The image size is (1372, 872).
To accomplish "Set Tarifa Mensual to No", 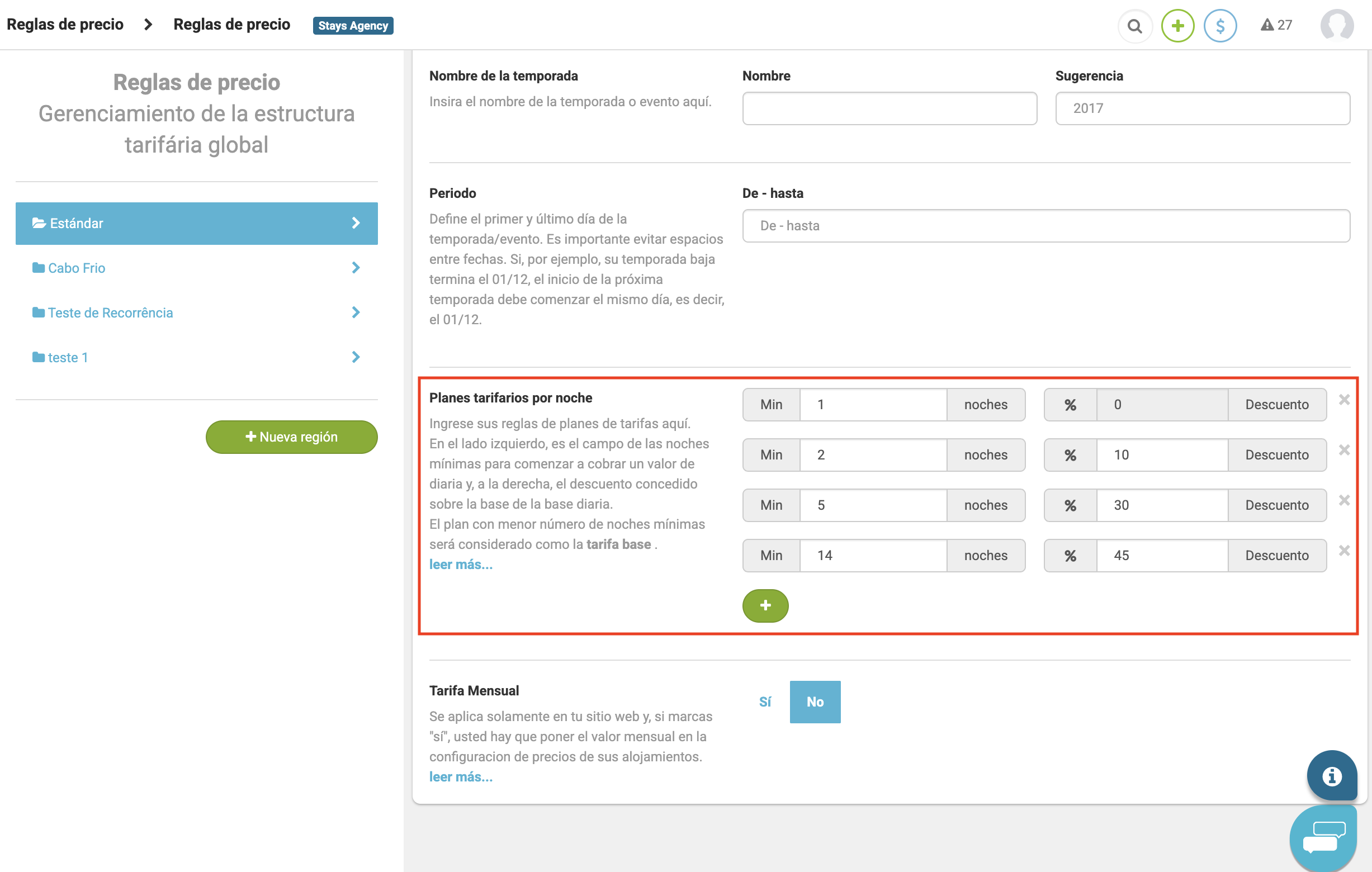I will click(814, 702).
